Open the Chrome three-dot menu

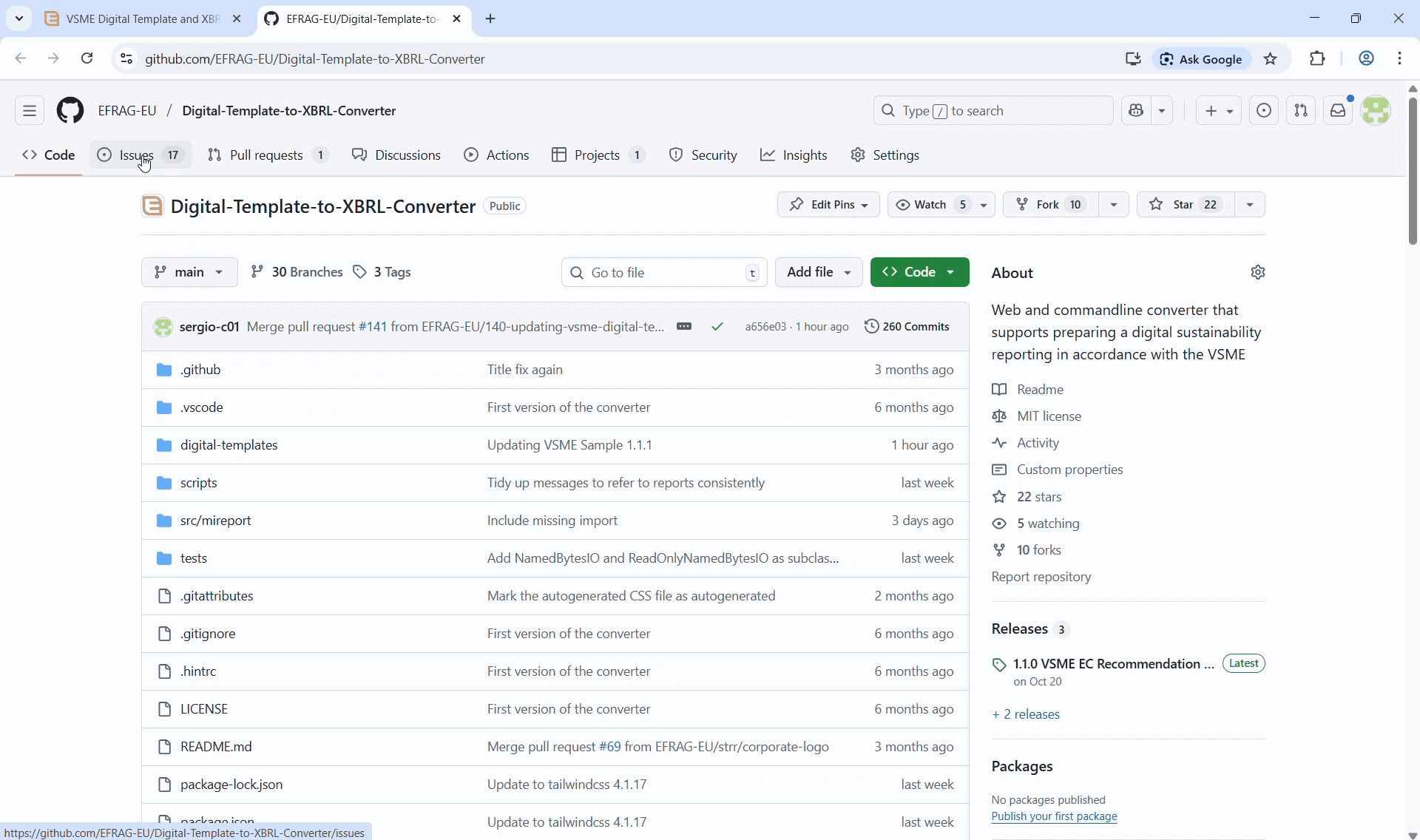(x=1399, y=59)
